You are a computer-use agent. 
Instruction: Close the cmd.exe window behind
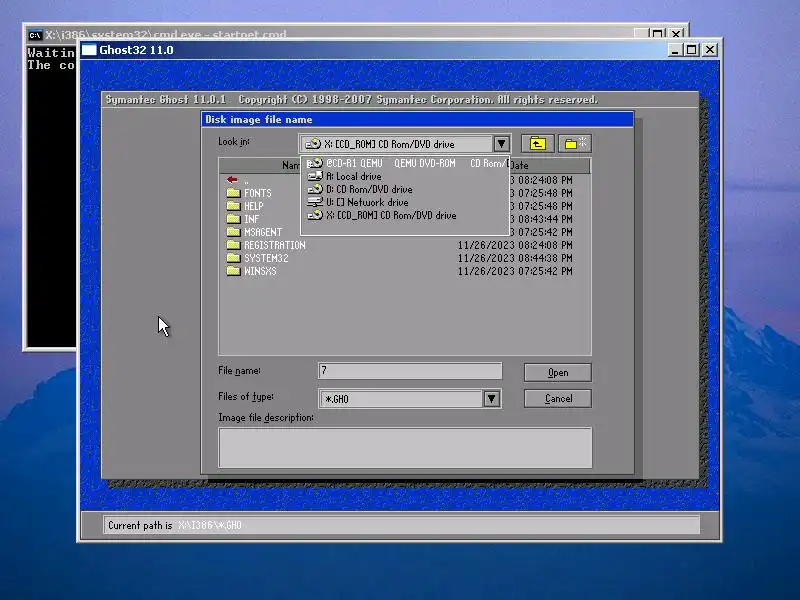coord(676,34)
